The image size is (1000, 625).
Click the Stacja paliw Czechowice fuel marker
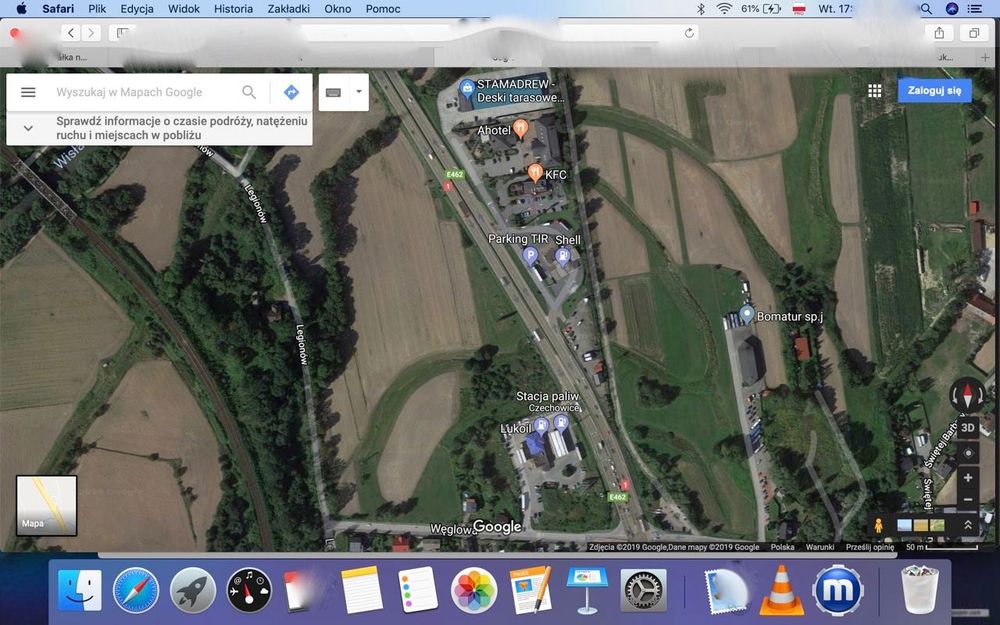(561, 422)
